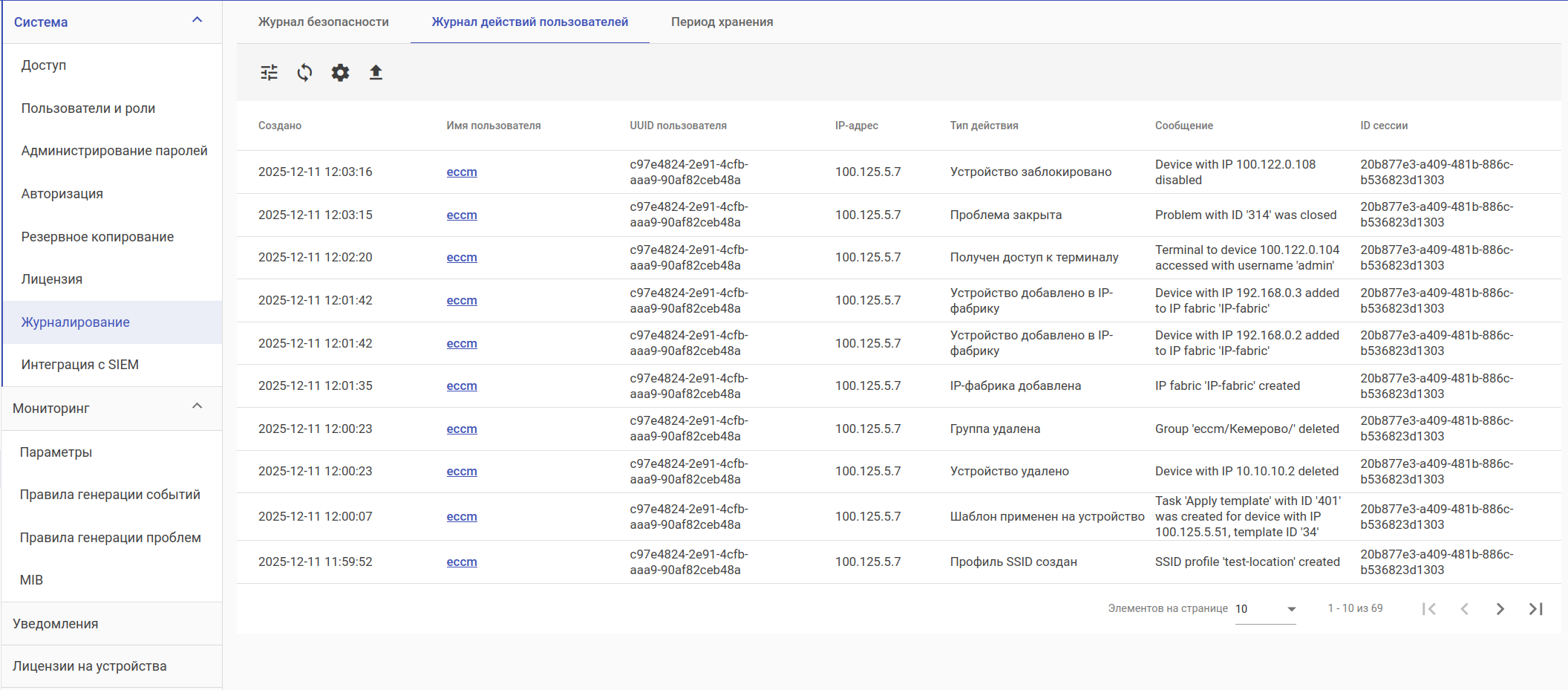This screenshot has height=690, width=1568.
Task: Go to first page arrow
Action: [x=1428, y=609]
